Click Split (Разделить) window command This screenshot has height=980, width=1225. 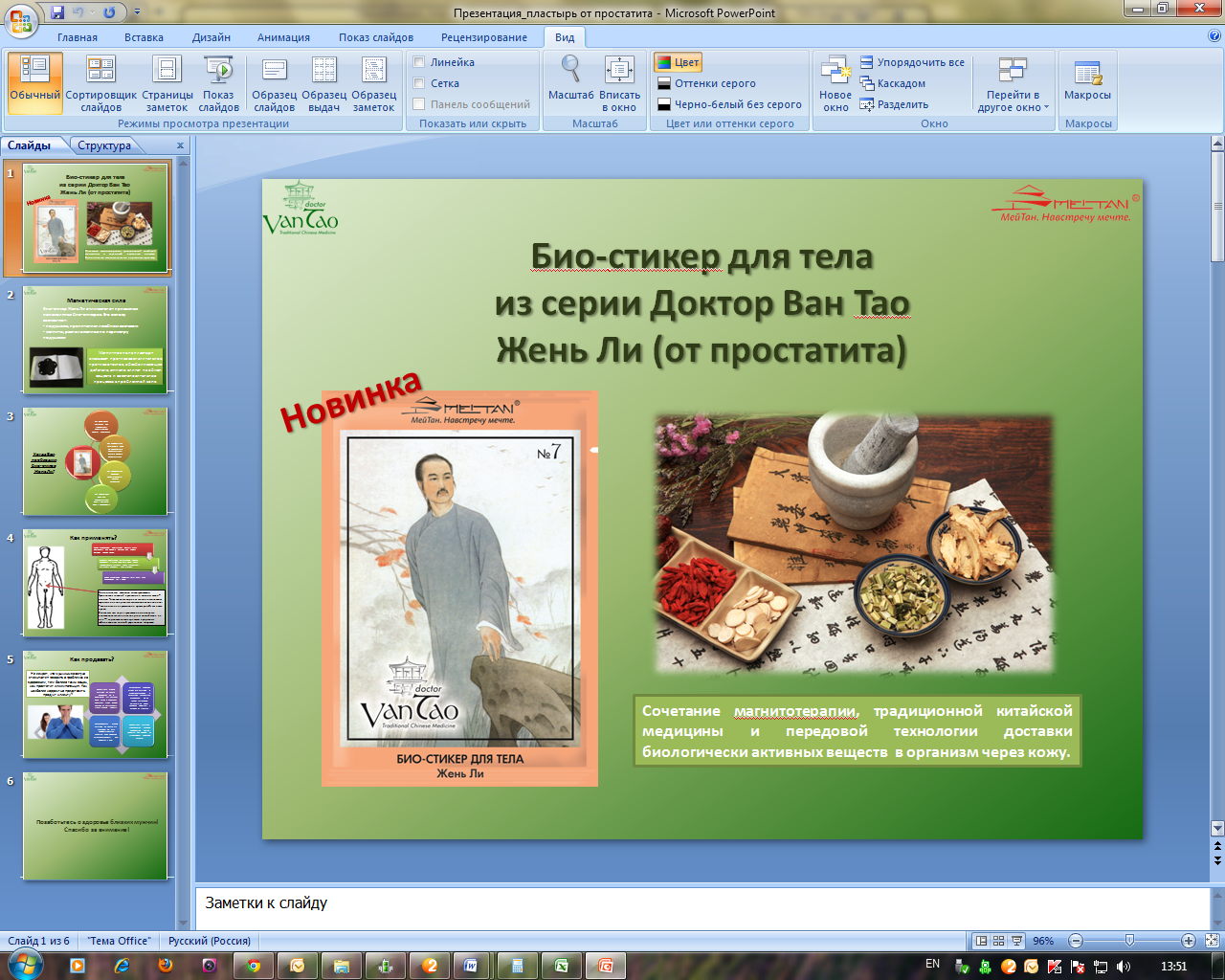[x=894, y=104]
